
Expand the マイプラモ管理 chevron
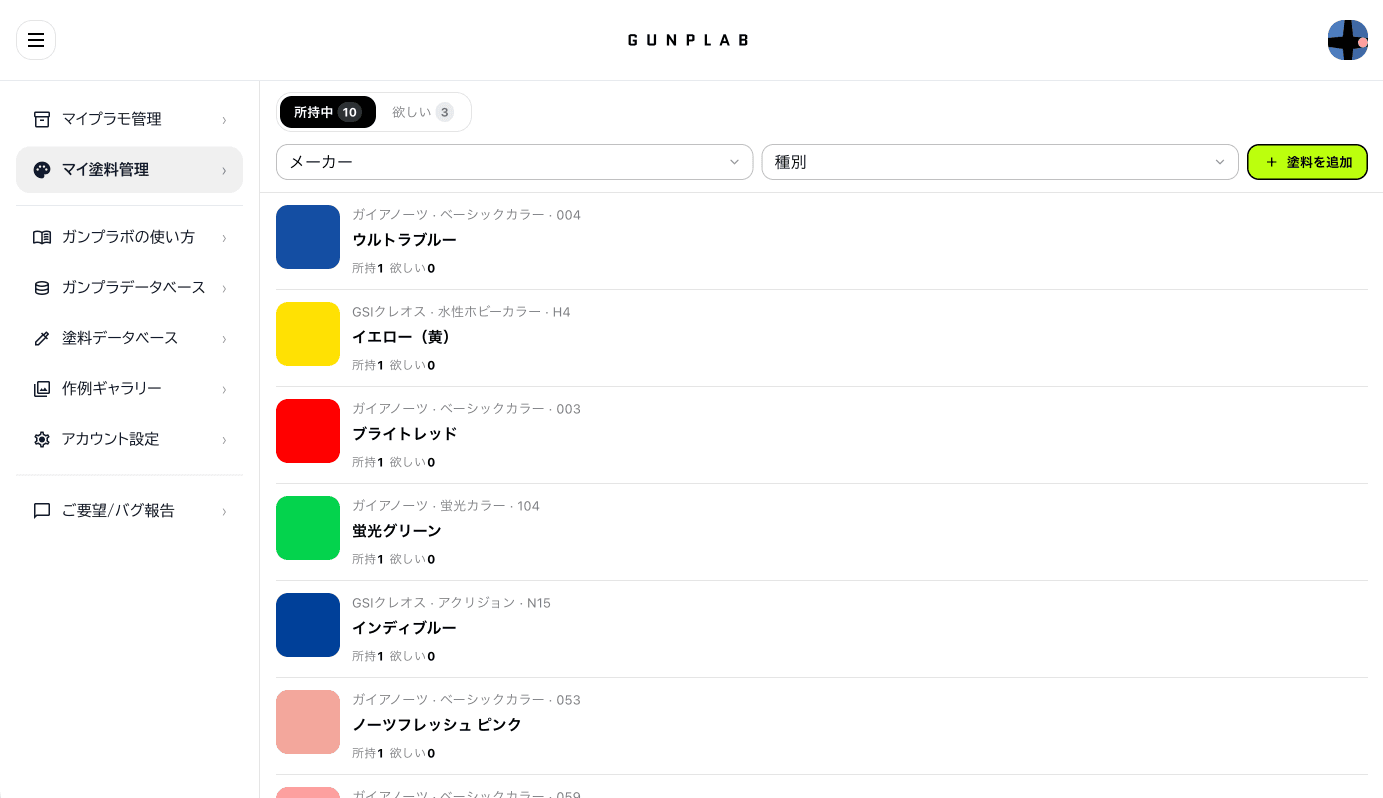coord(224,120)
